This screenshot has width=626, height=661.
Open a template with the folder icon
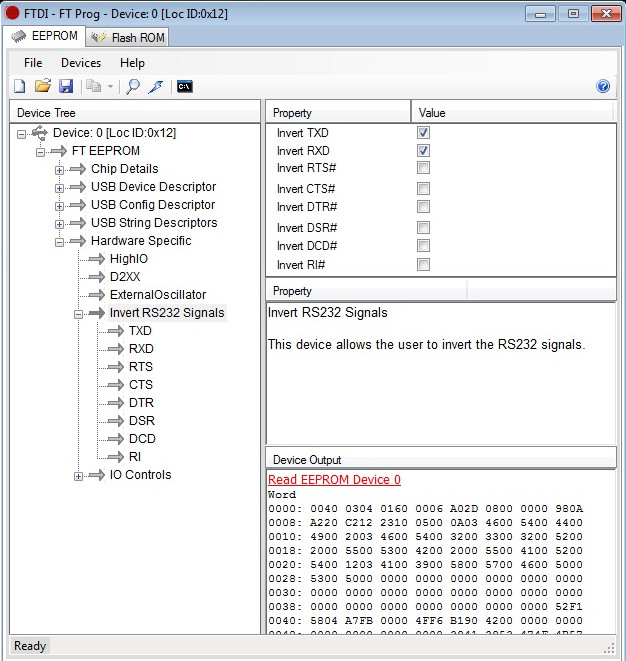(x=43, y=86)
